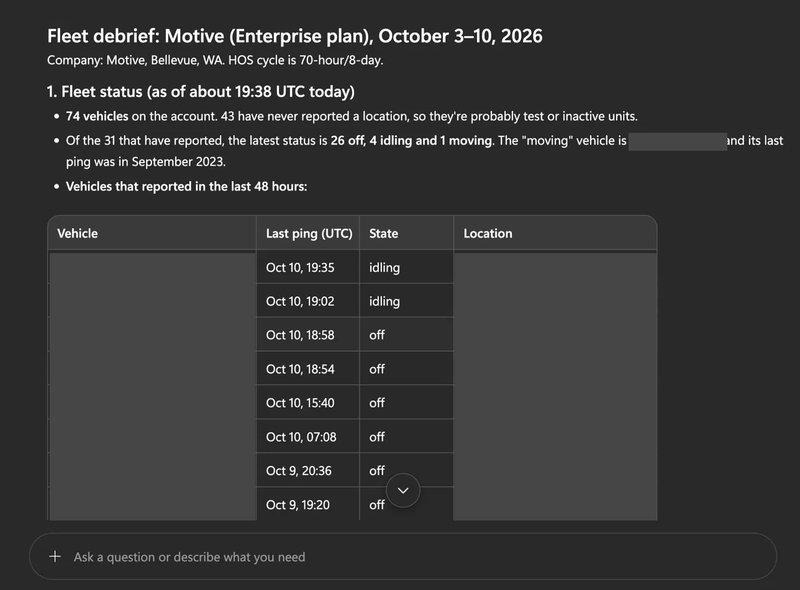
Task: Click the Location column header
Action: click(x=555, y=233)
